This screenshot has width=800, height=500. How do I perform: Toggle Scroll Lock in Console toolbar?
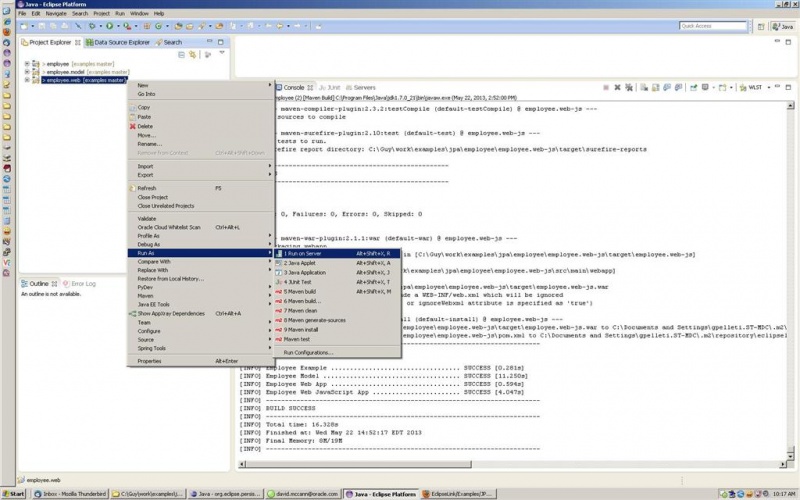pyautogui.click(x=656, y=88)
